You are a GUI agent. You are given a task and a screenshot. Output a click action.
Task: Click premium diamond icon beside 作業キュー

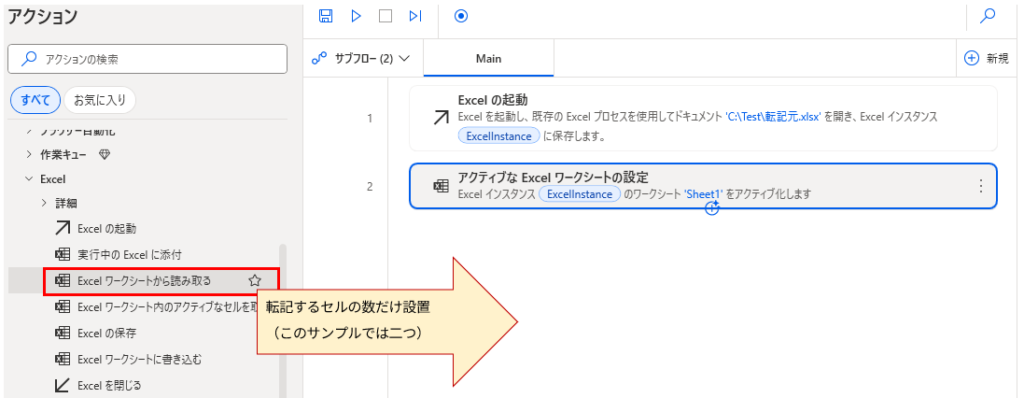coord(104,154)
